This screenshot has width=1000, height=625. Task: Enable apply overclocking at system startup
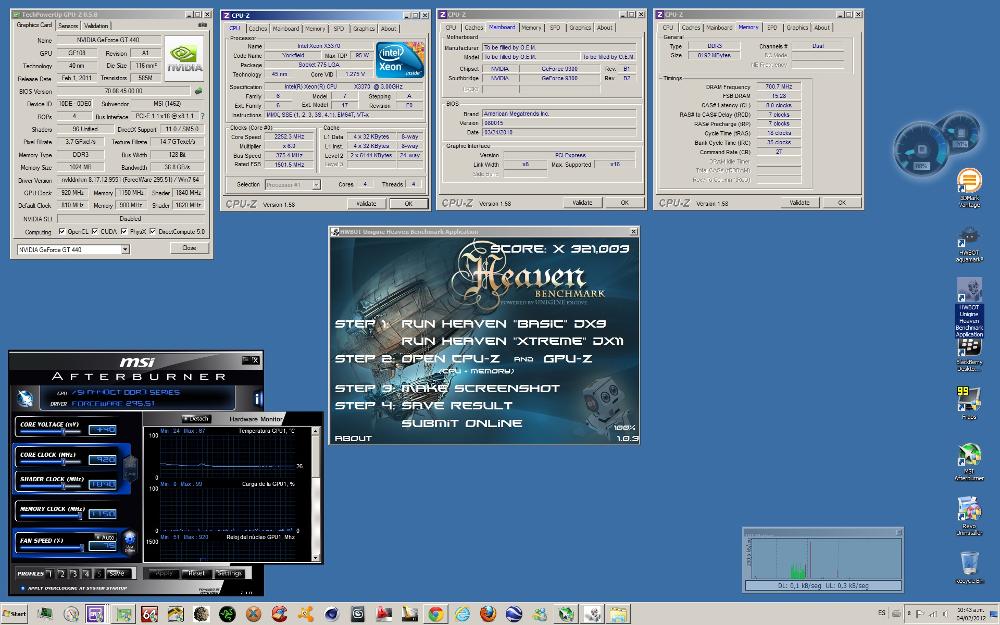pos(23,588)
